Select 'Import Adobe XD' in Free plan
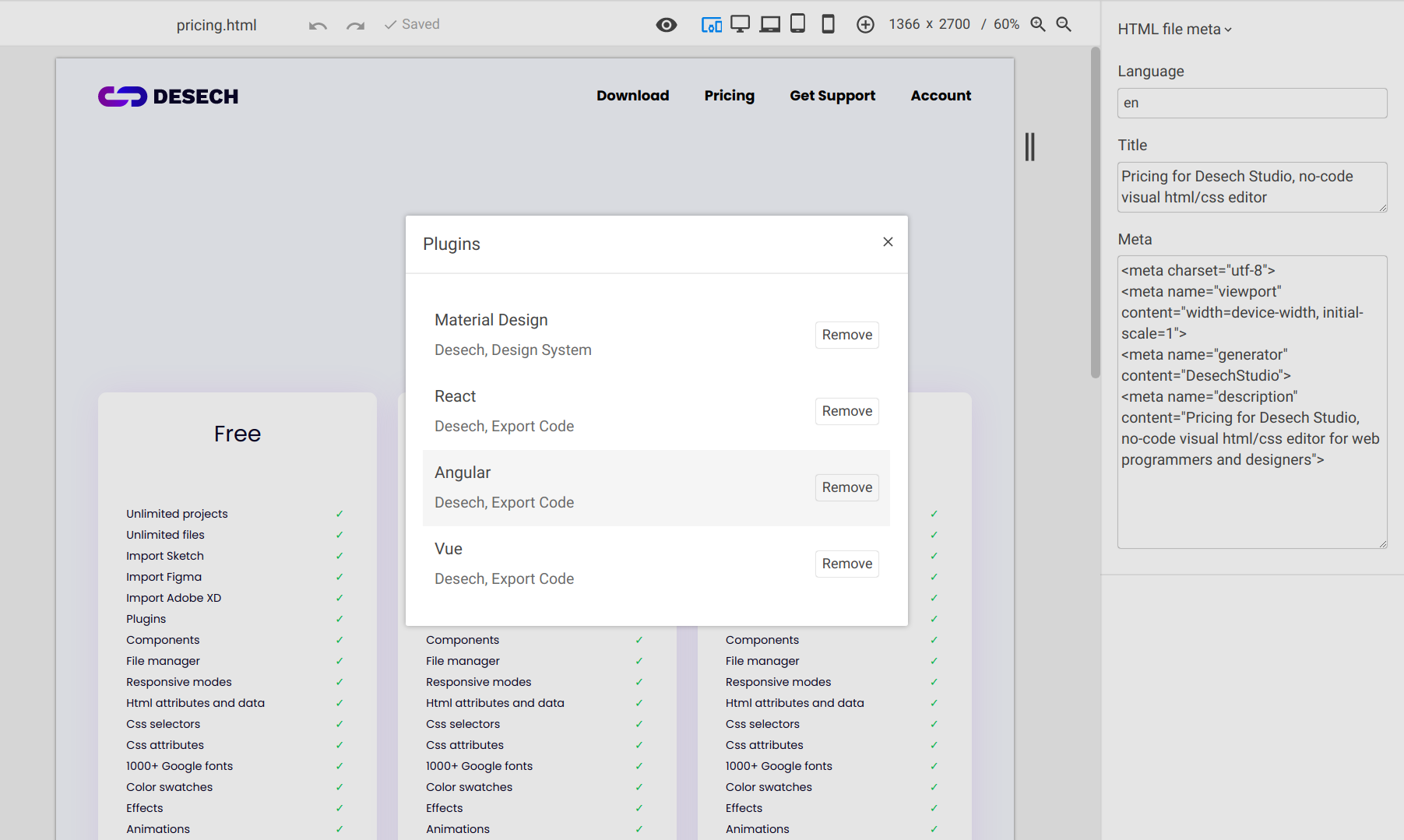The height and width of the screenshot is (840, 1404). click(174, 598)
